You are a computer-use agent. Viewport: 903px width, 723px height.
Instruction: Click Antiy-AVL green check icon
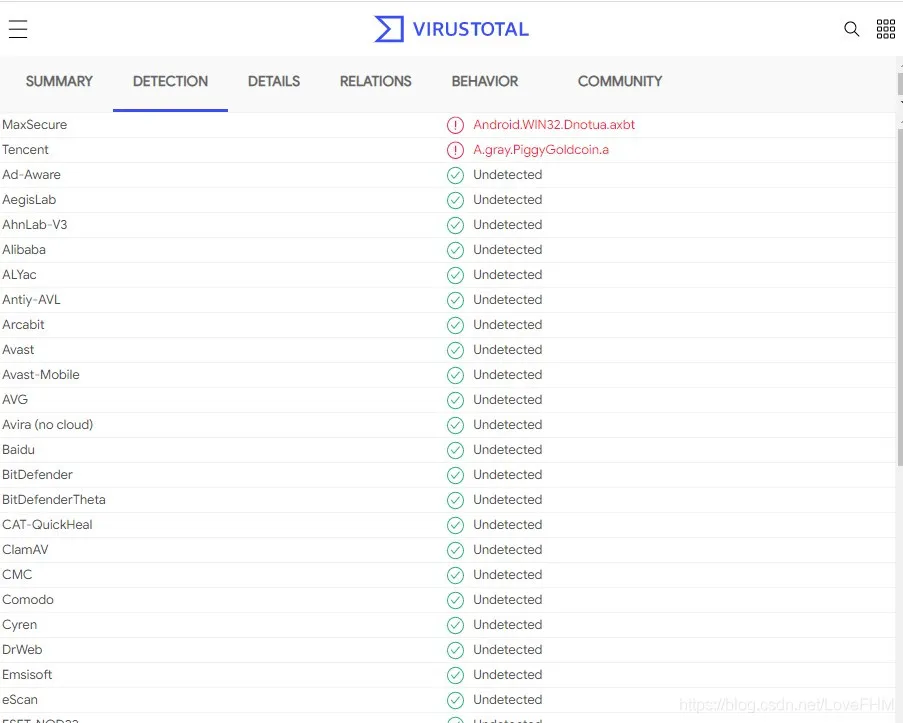coord(455,300)
